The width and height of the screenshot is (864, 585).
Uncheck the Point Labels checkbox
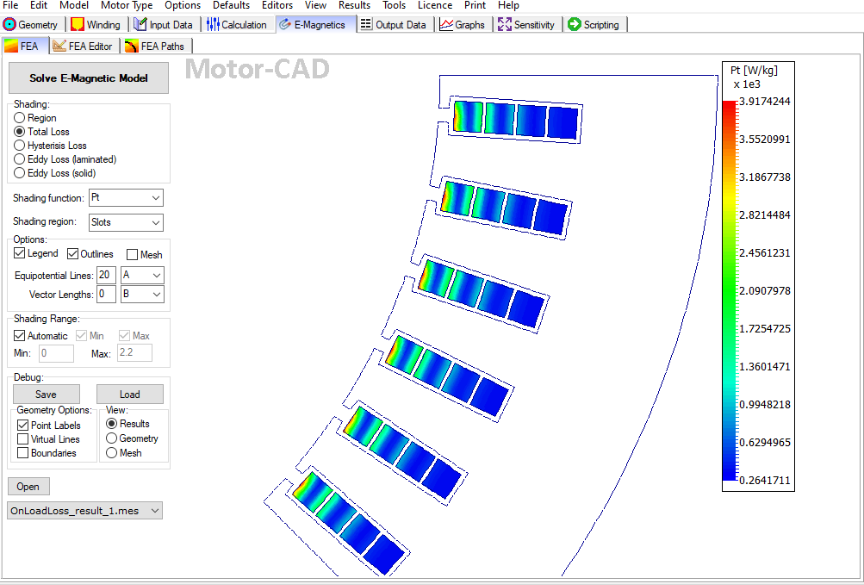pos(23,425)
